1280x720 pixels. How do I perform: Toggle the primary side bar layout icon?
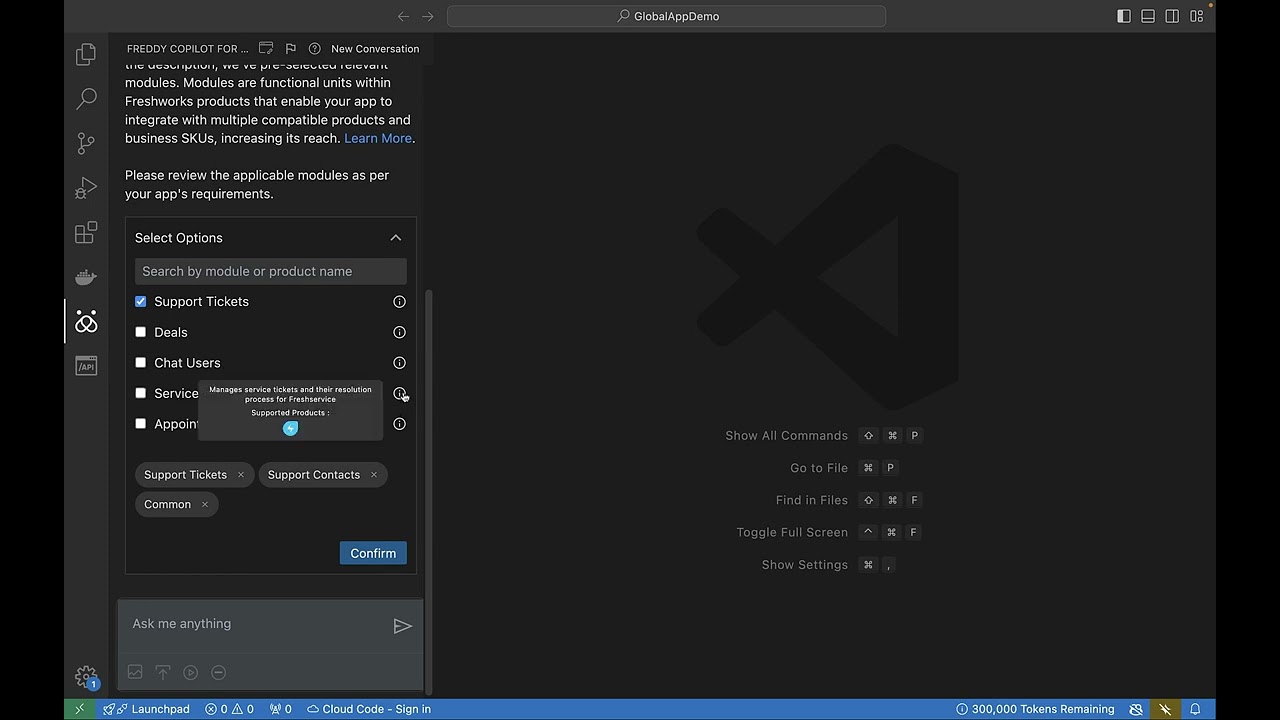1124,16
